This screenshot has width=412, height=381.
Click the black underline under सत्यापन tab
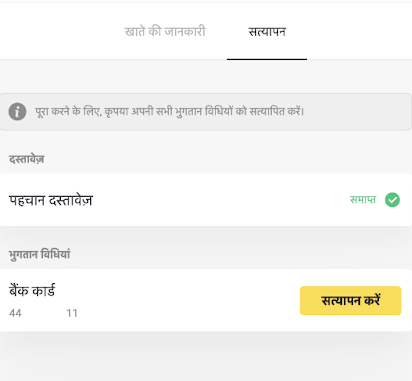coord(267,59)
